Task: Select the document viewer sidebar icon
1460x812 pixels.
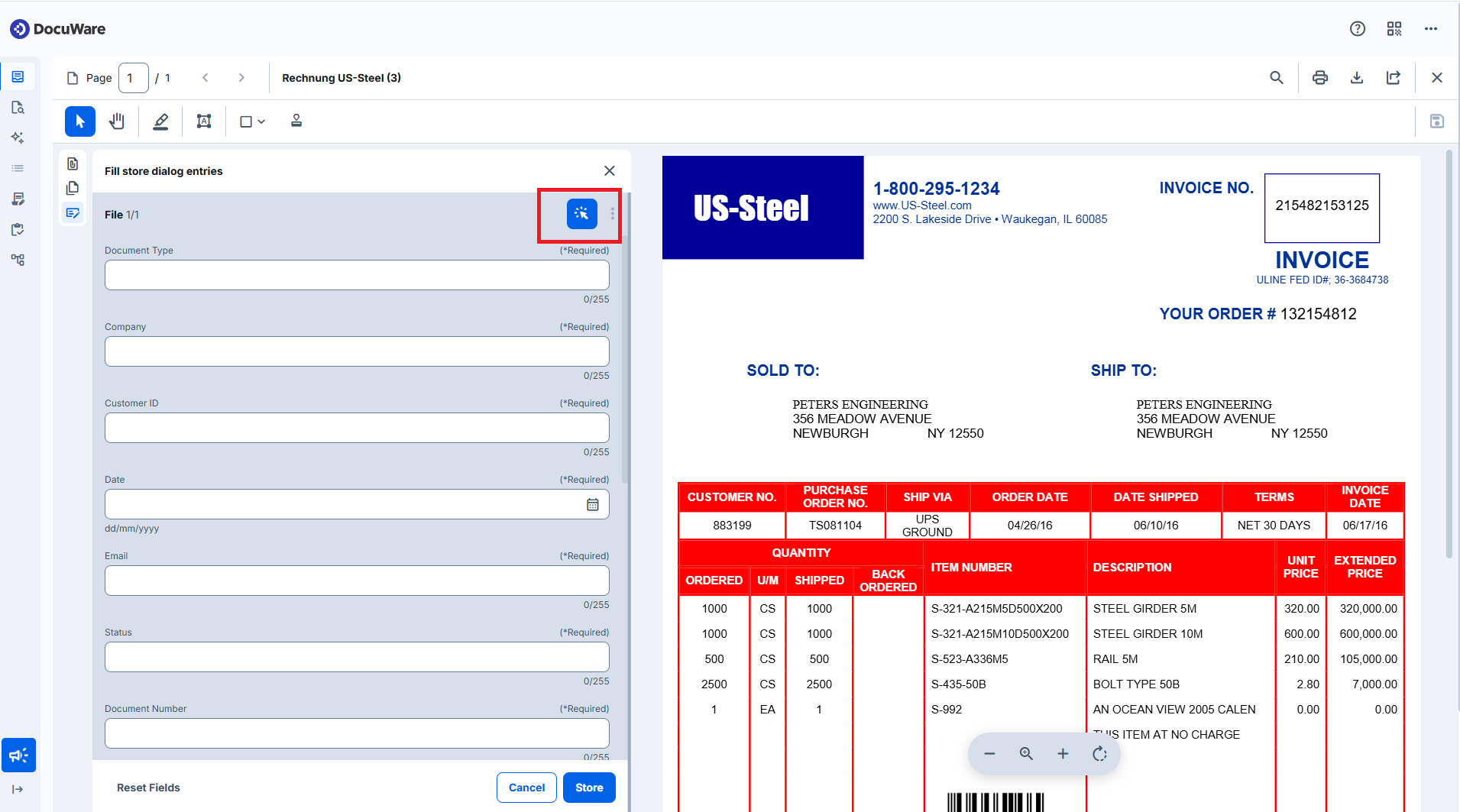Action: point(18,76)
